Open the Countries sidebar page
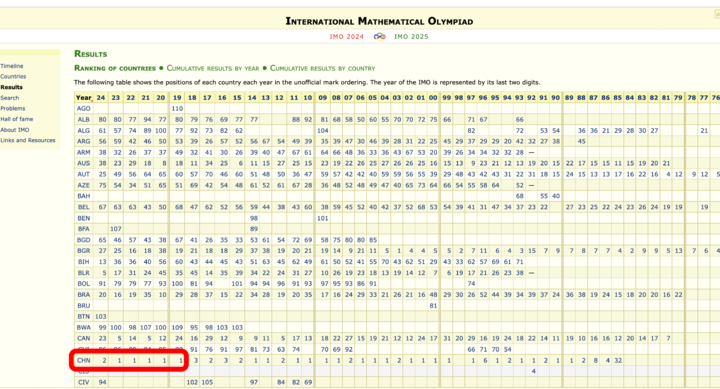The height and width of the screenshot is (389, 720). [13, 77]
